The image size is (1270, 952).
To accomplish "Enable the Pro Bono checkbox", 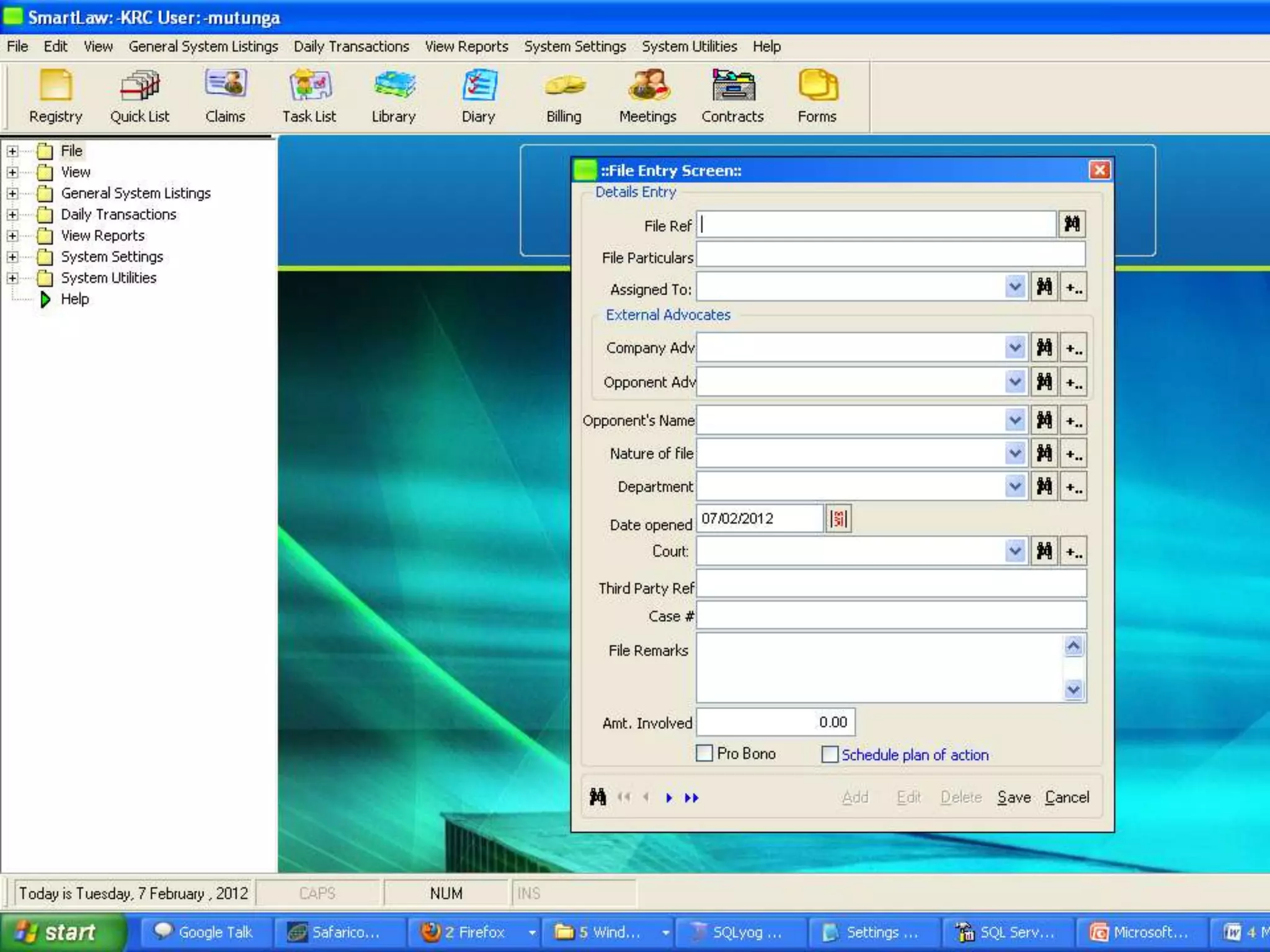I will point(704,753).
